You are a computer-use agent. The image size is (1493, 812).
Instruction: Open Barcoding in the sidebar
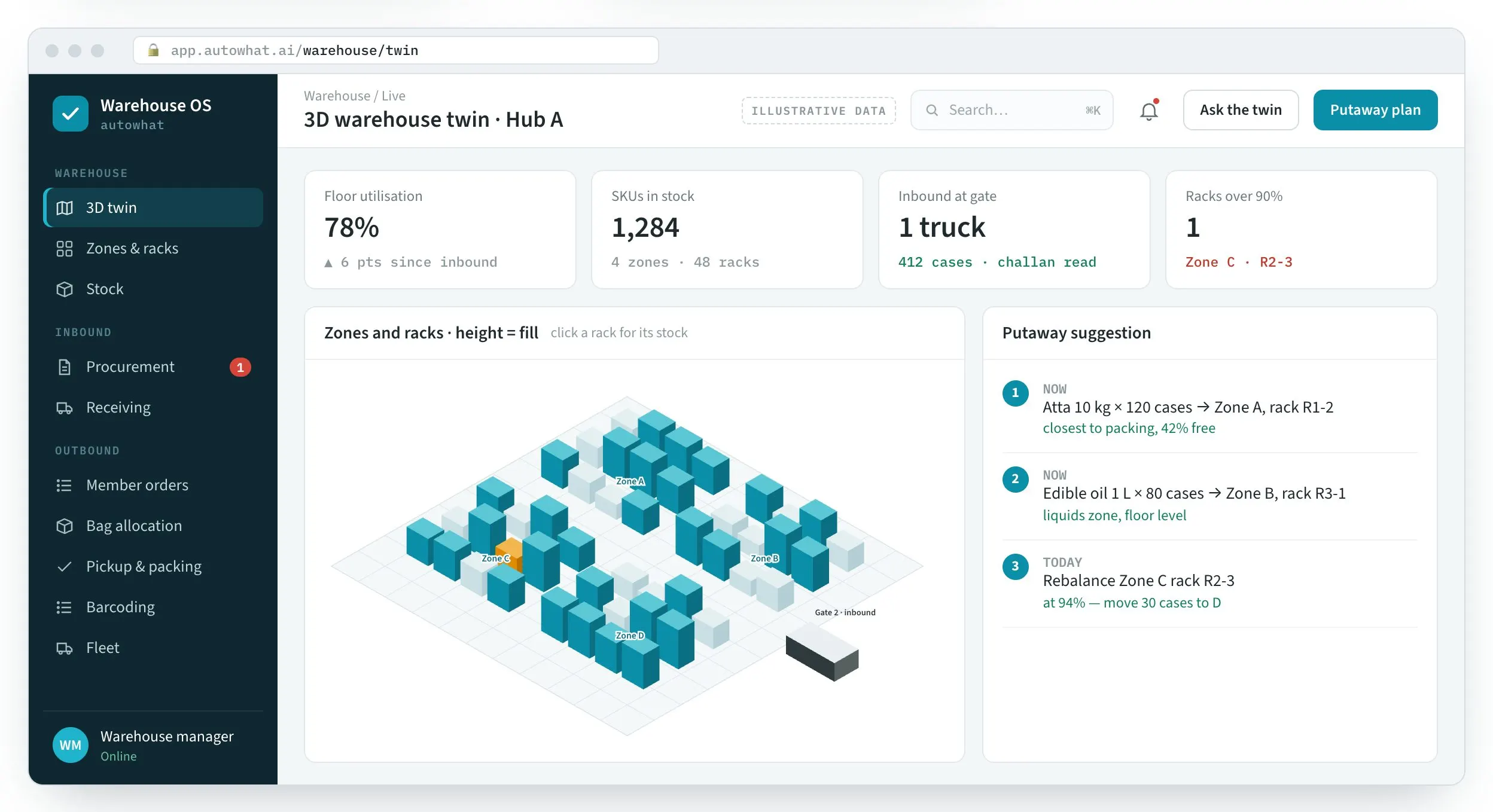153,607
